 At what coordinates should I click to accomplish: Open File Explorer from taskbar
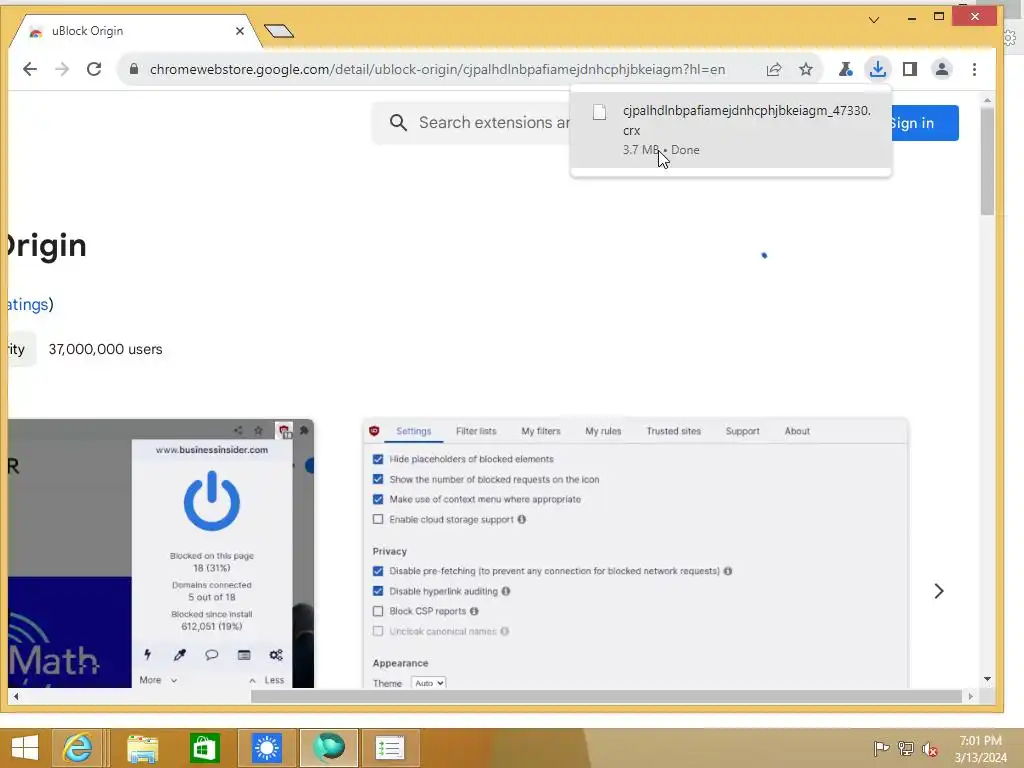(x=142, y=748)
